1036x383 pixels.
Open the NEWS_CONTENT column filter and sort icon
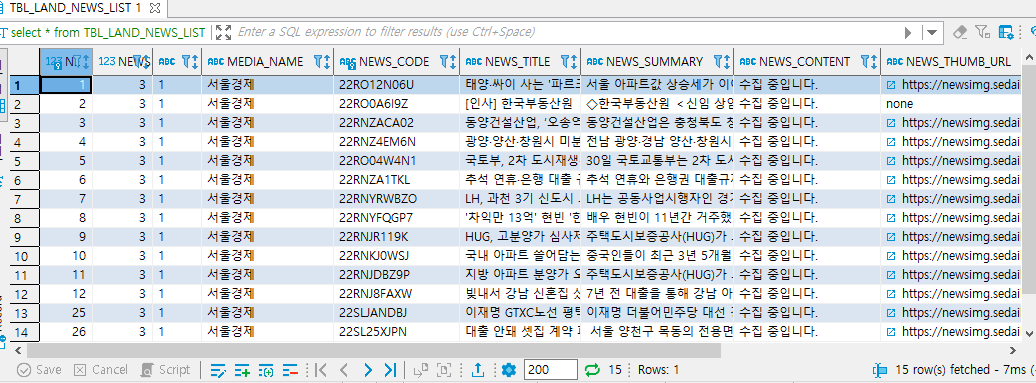869,61
